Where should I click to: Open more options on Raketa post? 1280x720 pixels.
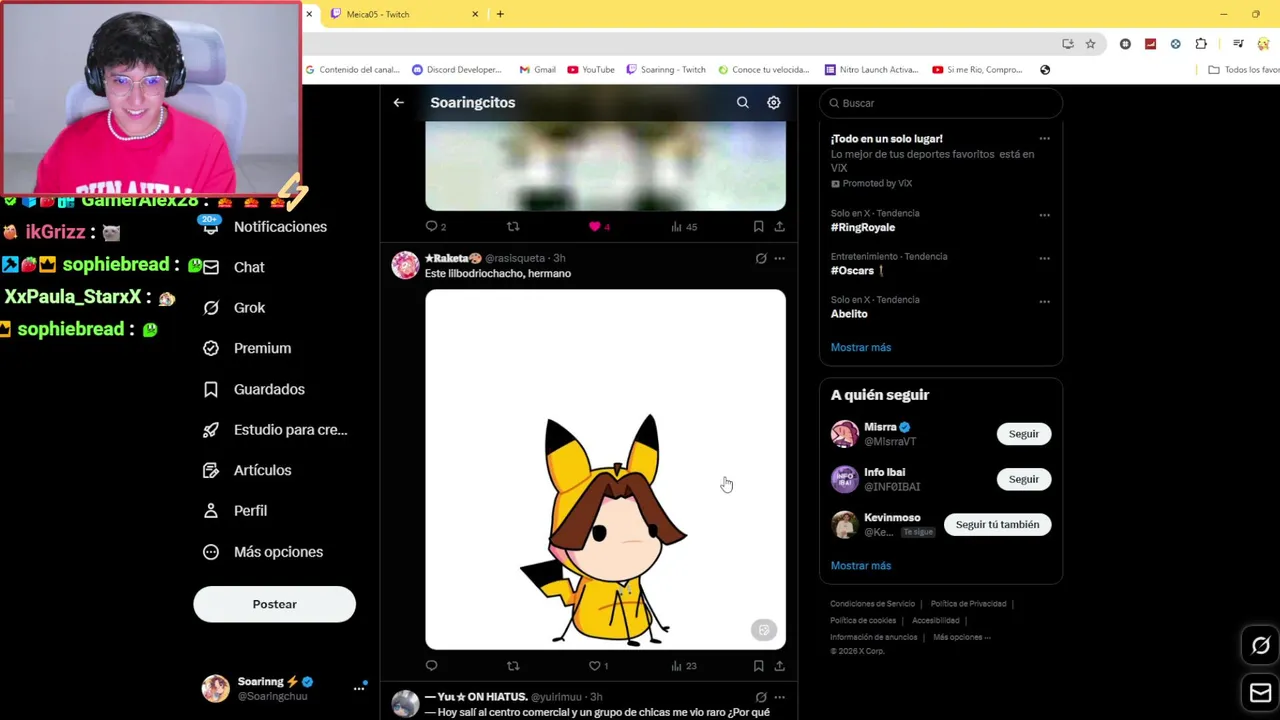(x=779, y=258)
